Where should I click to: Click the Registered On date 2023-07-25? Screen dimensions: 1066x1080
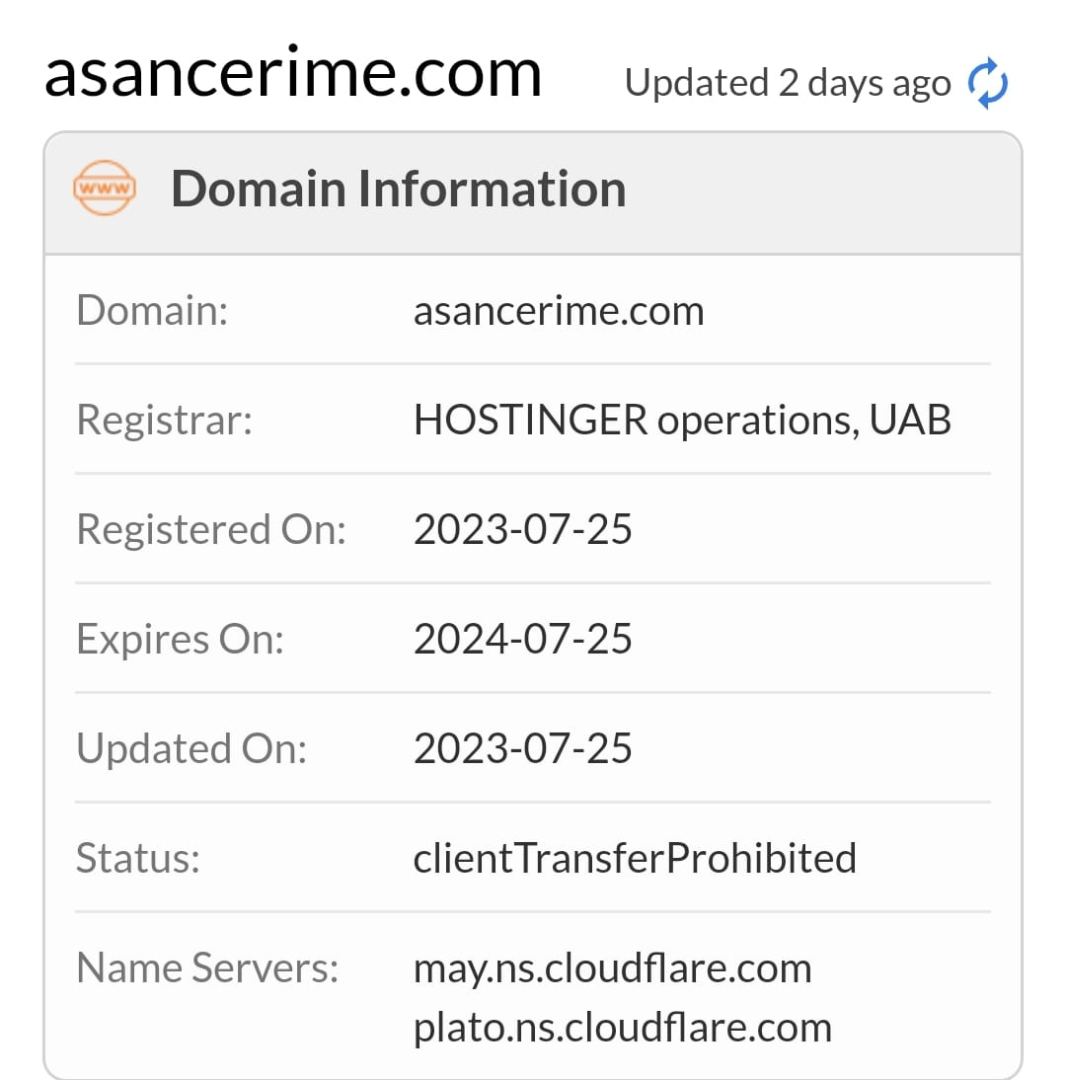coord(523,529)
